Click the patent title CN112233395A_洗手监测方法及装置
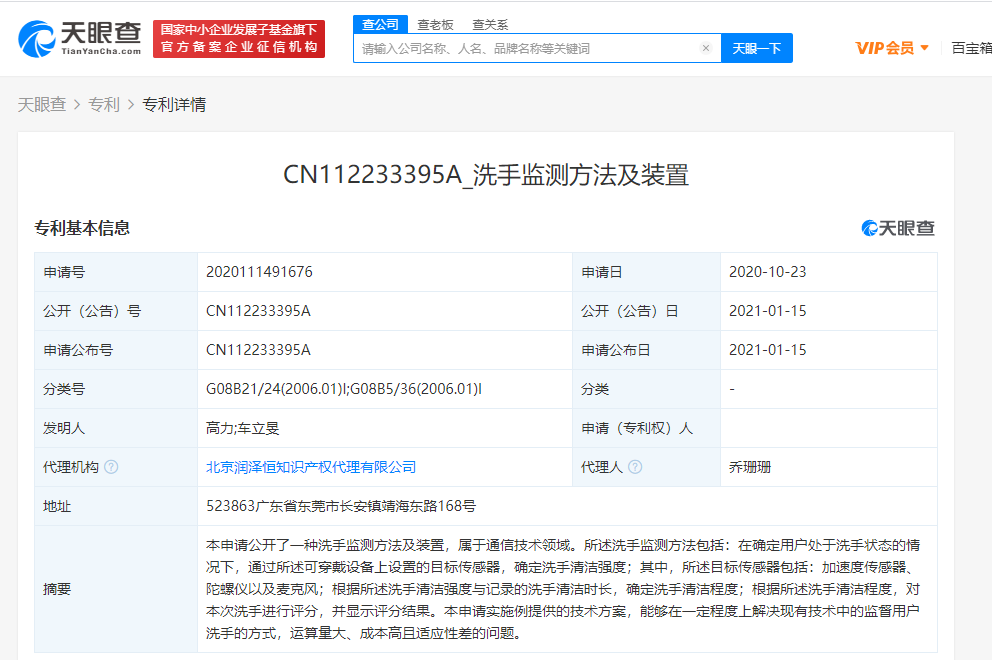The width and height of the screenshot is (992, 660). coord(486,175)
